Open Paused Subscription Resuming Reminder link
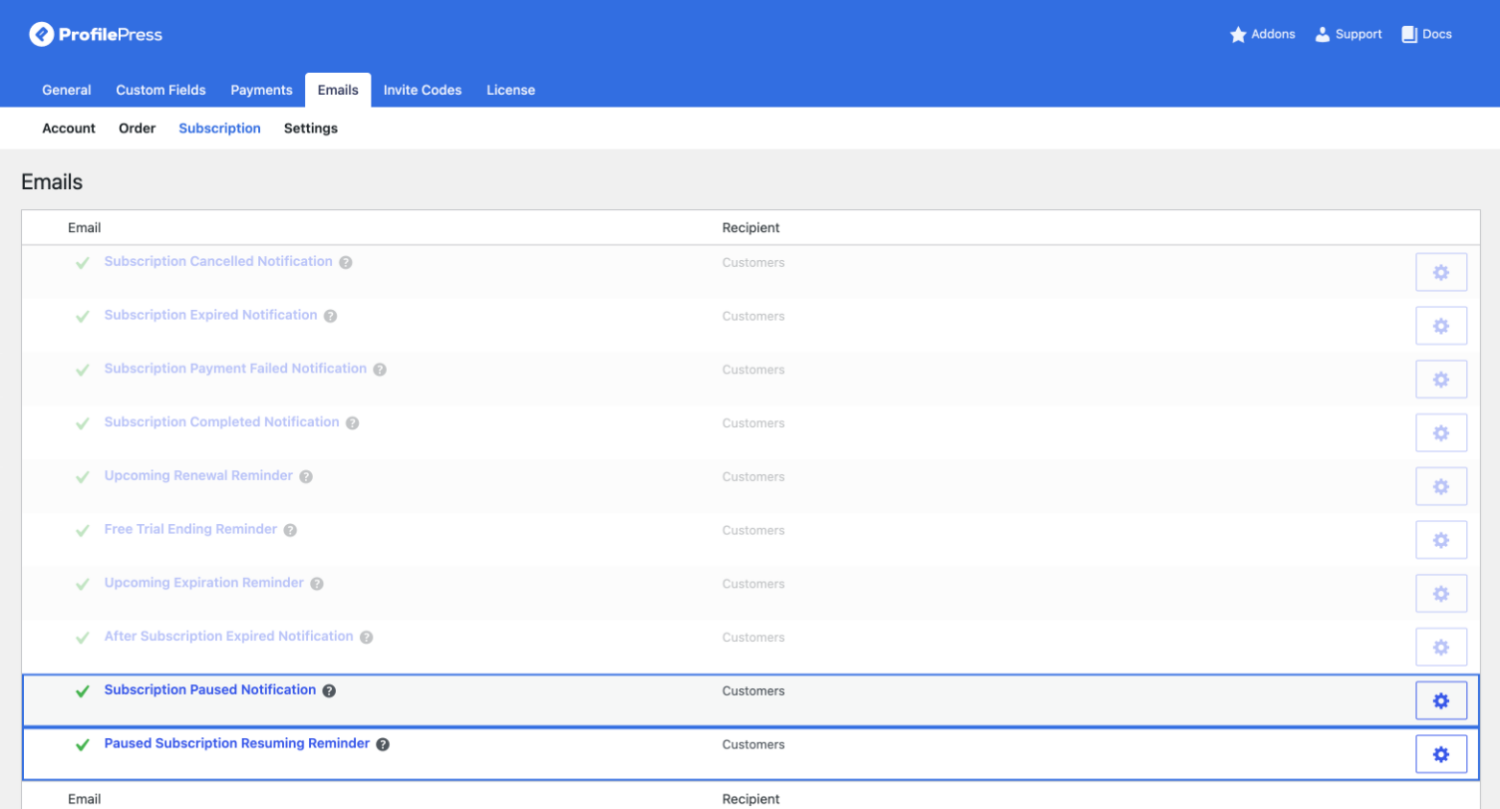1500x809 pixels. point(237,743)
